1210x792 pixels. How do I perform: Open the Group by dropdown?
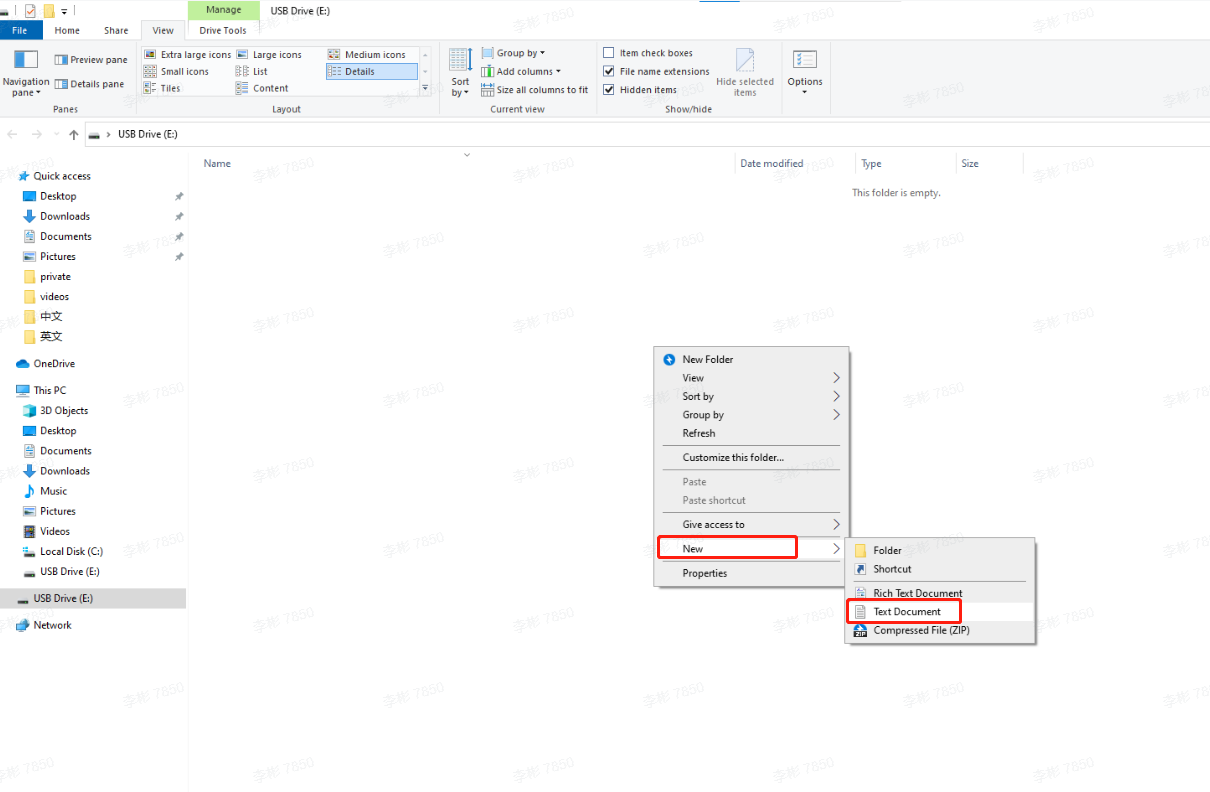click(515, 52)
